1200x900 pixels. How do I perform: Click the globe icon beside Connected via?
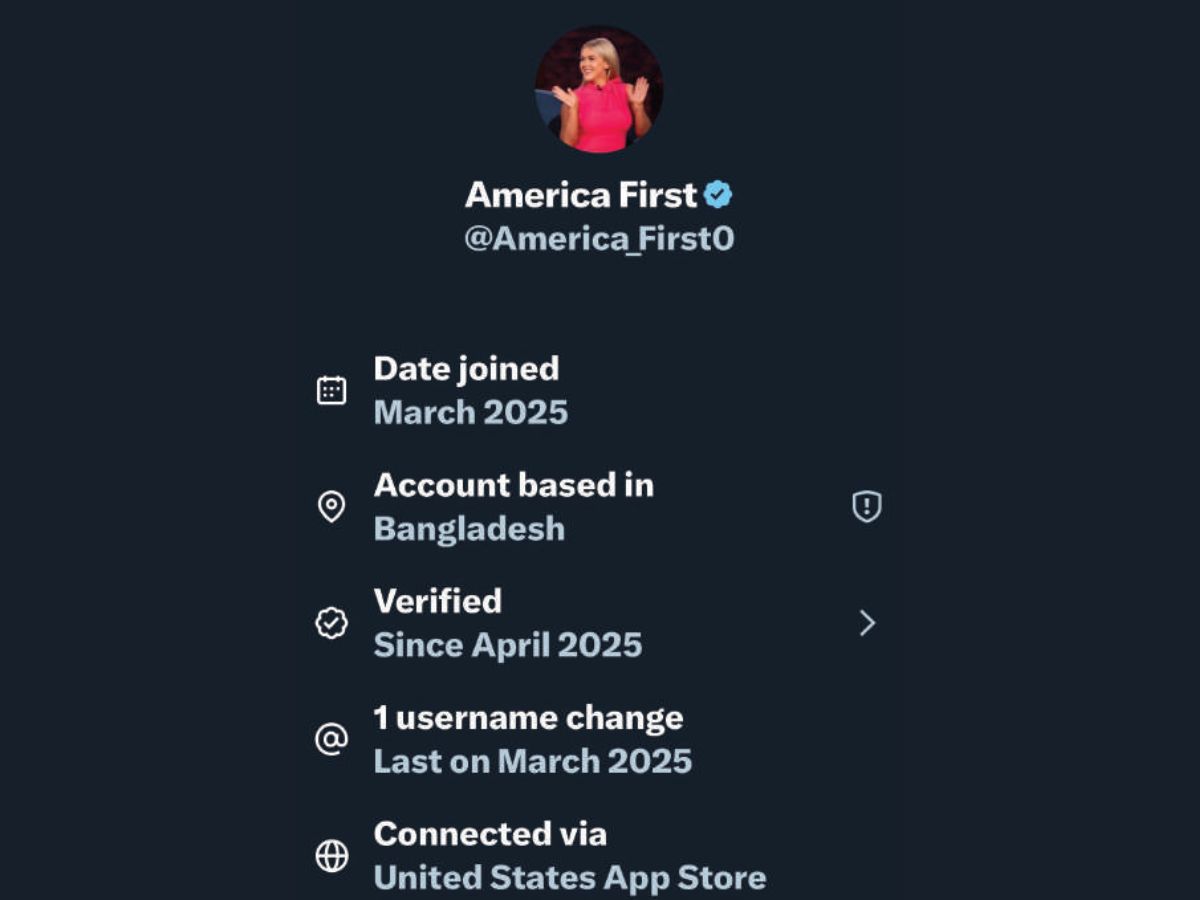pos(331,856)
